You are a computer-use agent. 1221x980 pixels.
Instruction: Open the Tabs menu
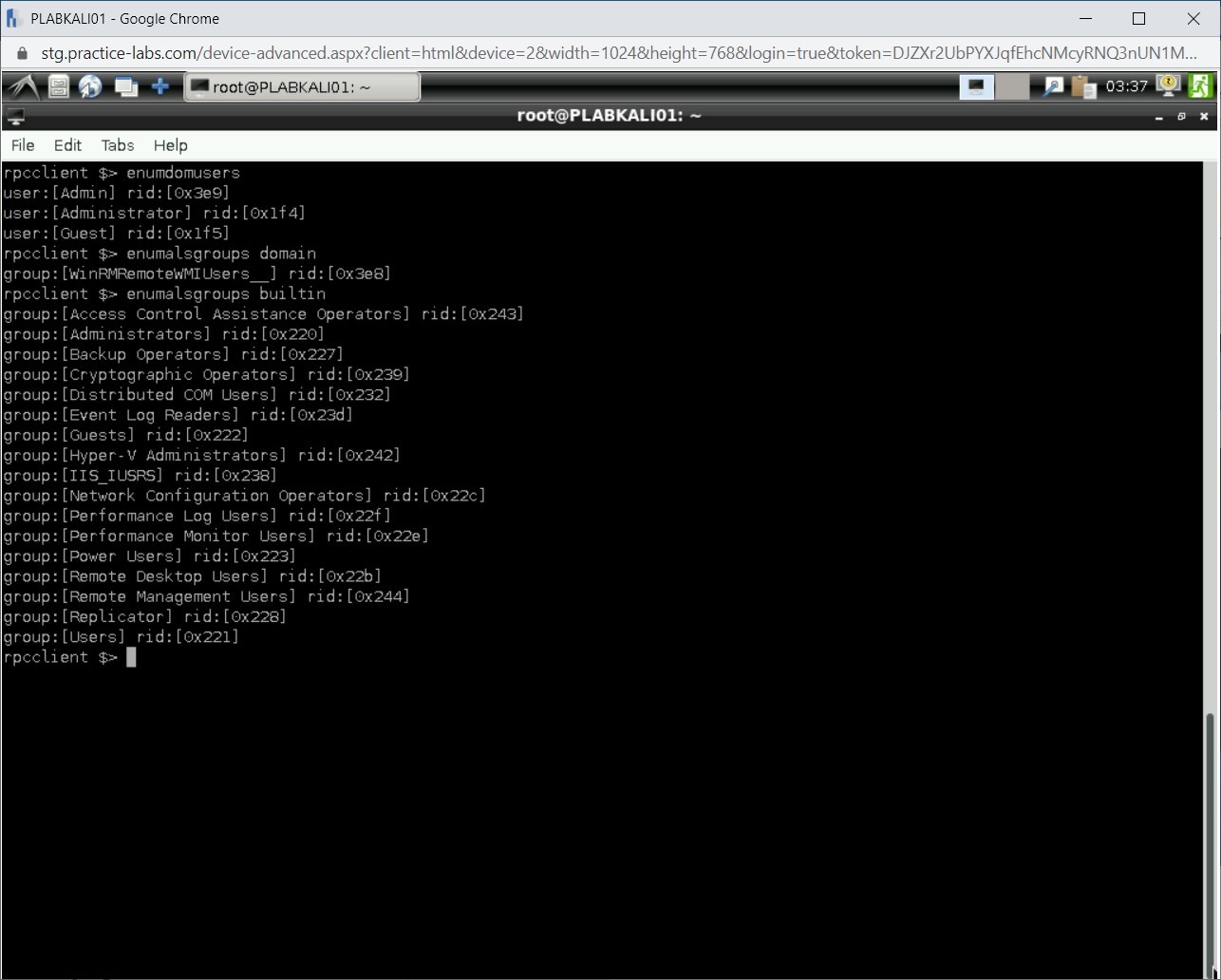tap(118, 145)
